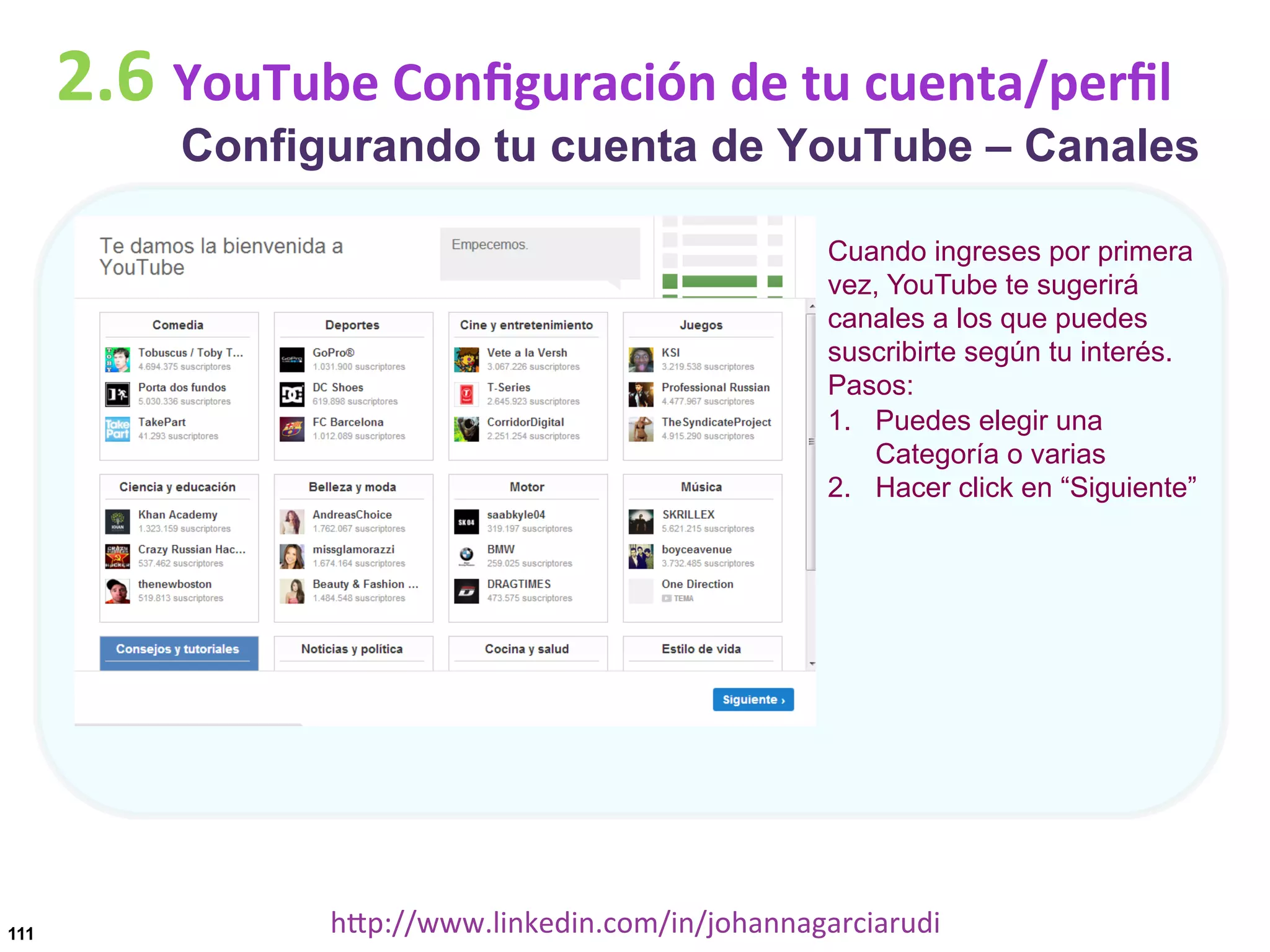Click the vertical scrollbar thumb
Viewport: 1270px width, 952px height.
click(x=810, y=441)
